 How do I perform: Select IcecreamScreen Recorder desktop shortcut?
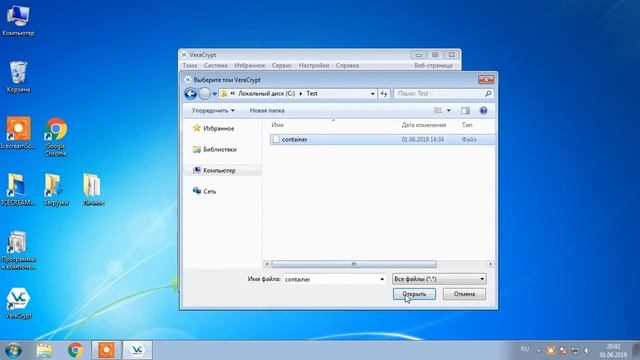click(x=18, y=133)
